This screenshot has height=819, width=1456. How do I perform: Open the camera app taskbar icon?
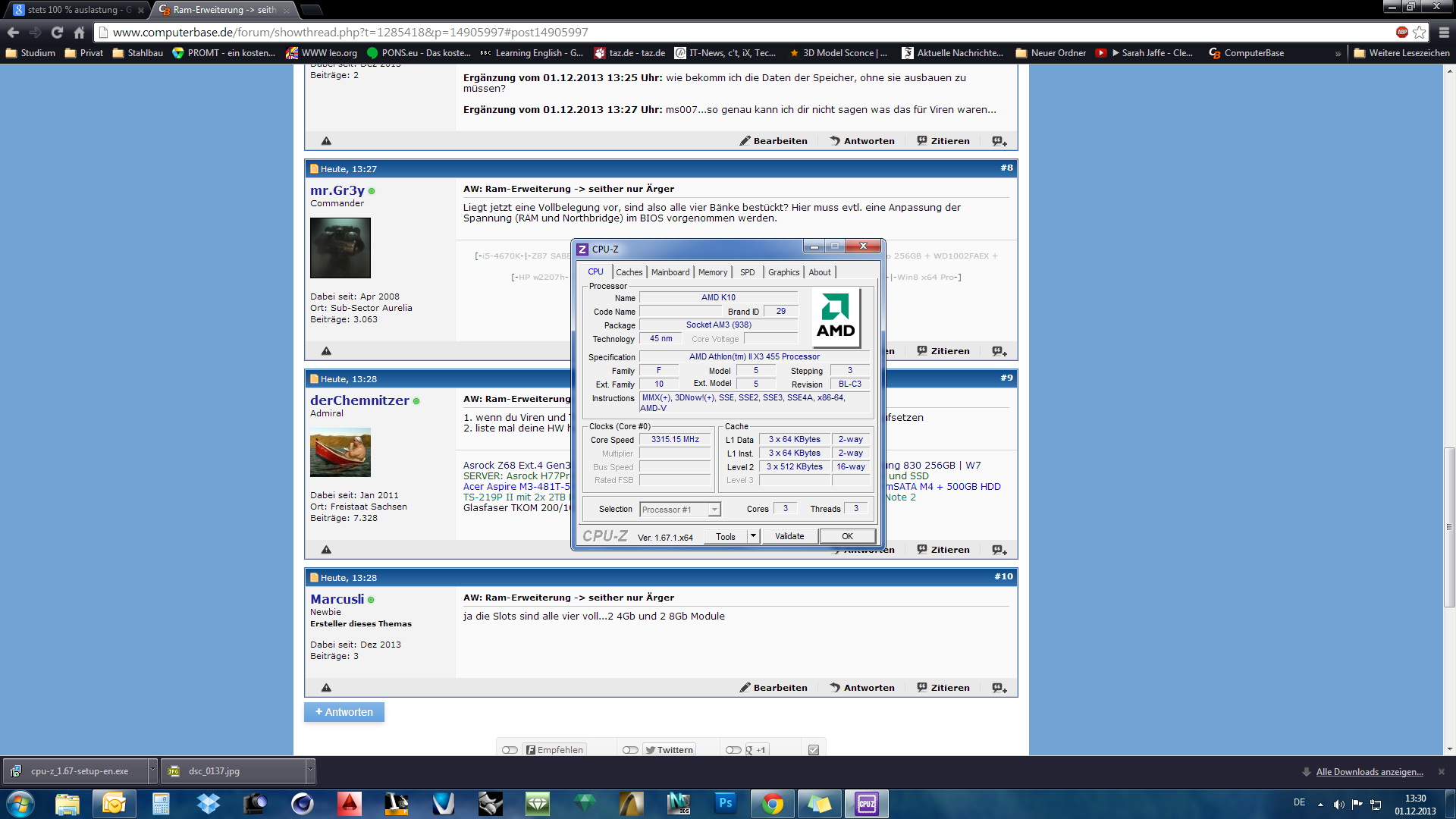coord(255,804)
